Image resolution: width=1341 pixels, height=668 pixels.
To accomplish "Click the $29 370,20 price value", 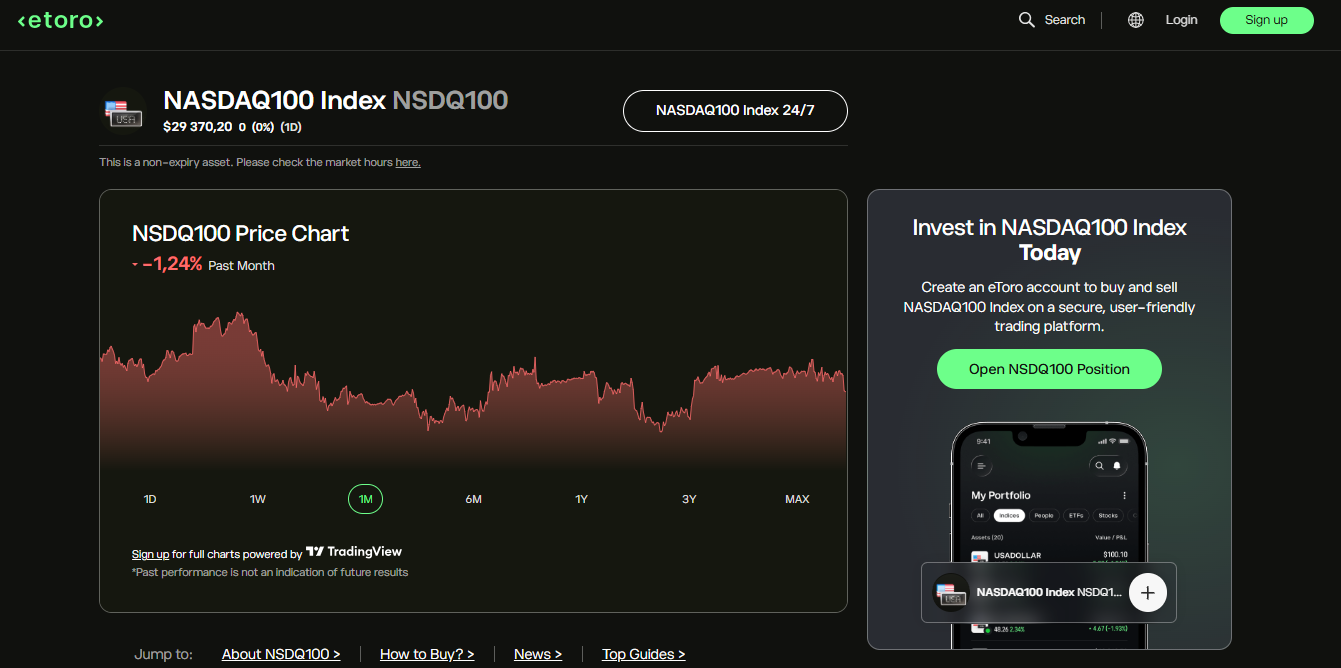I will [x=198, y=127].
